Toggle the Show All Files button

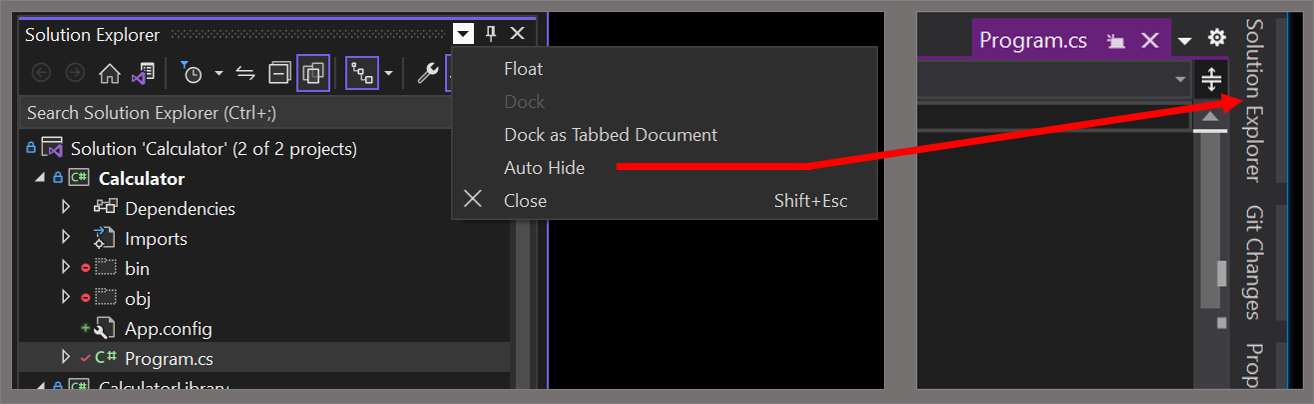314,73
